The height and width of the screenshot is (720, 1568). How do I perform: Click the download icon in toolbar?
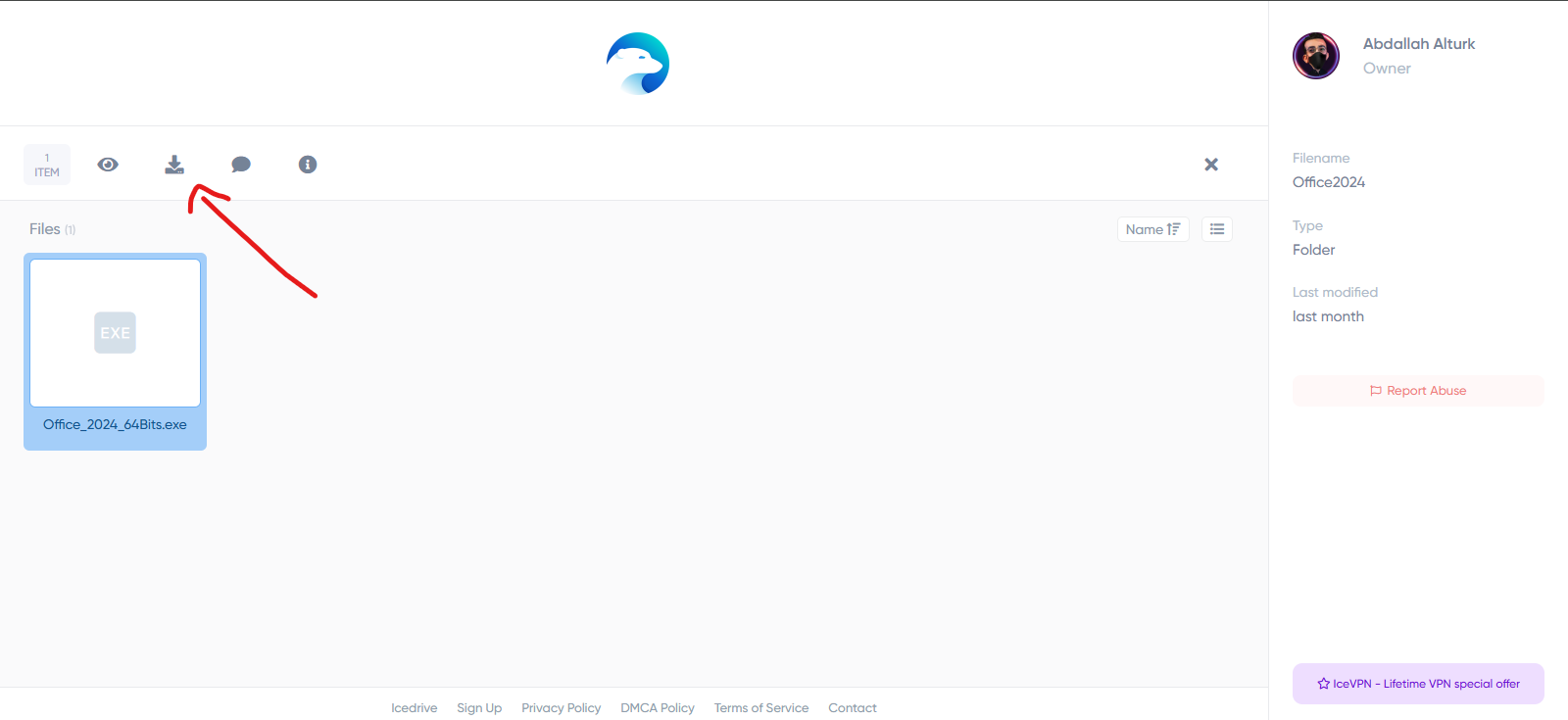pos(174,165)
